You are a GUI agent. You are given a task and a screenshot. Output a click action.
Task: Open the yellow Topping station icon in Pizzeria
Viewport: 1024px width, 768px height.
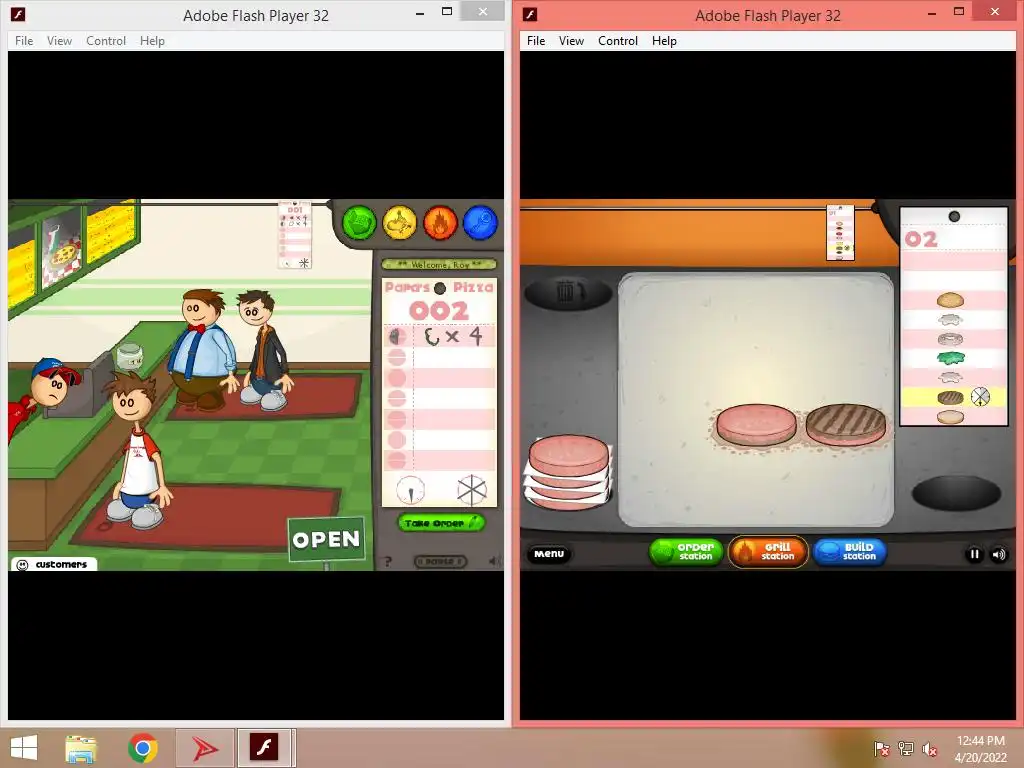point(400,223)
